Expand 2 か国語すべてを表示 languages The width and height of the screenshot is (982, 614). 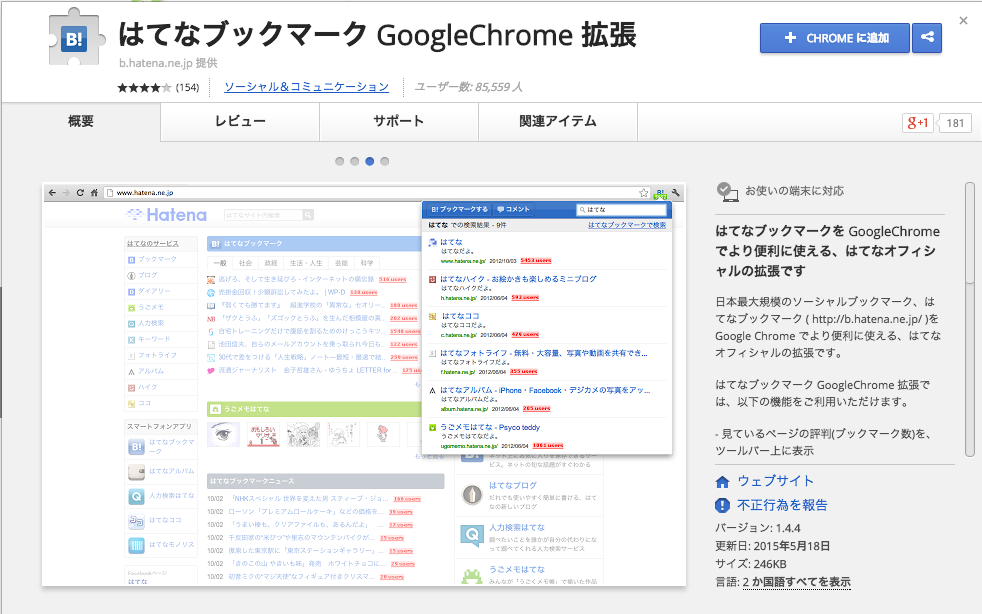(797, 582)
